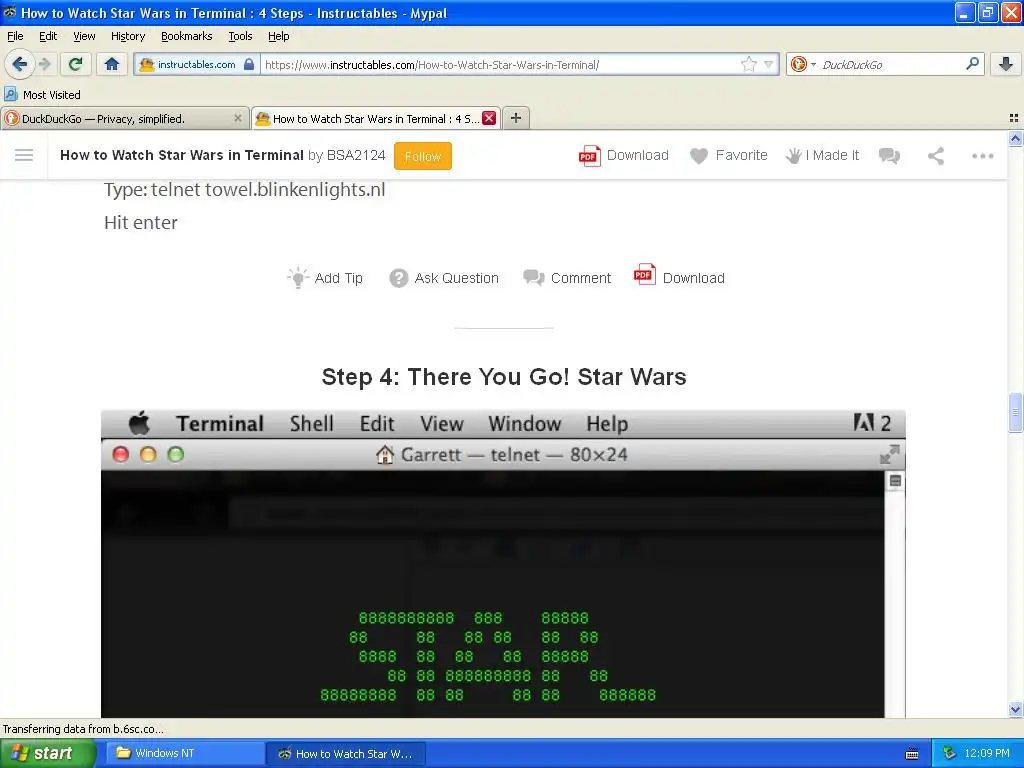The height and width of the screenshot is (768, 1024).
Task: Click the Add Tip lightbulb link
Action: coord(325,278)
